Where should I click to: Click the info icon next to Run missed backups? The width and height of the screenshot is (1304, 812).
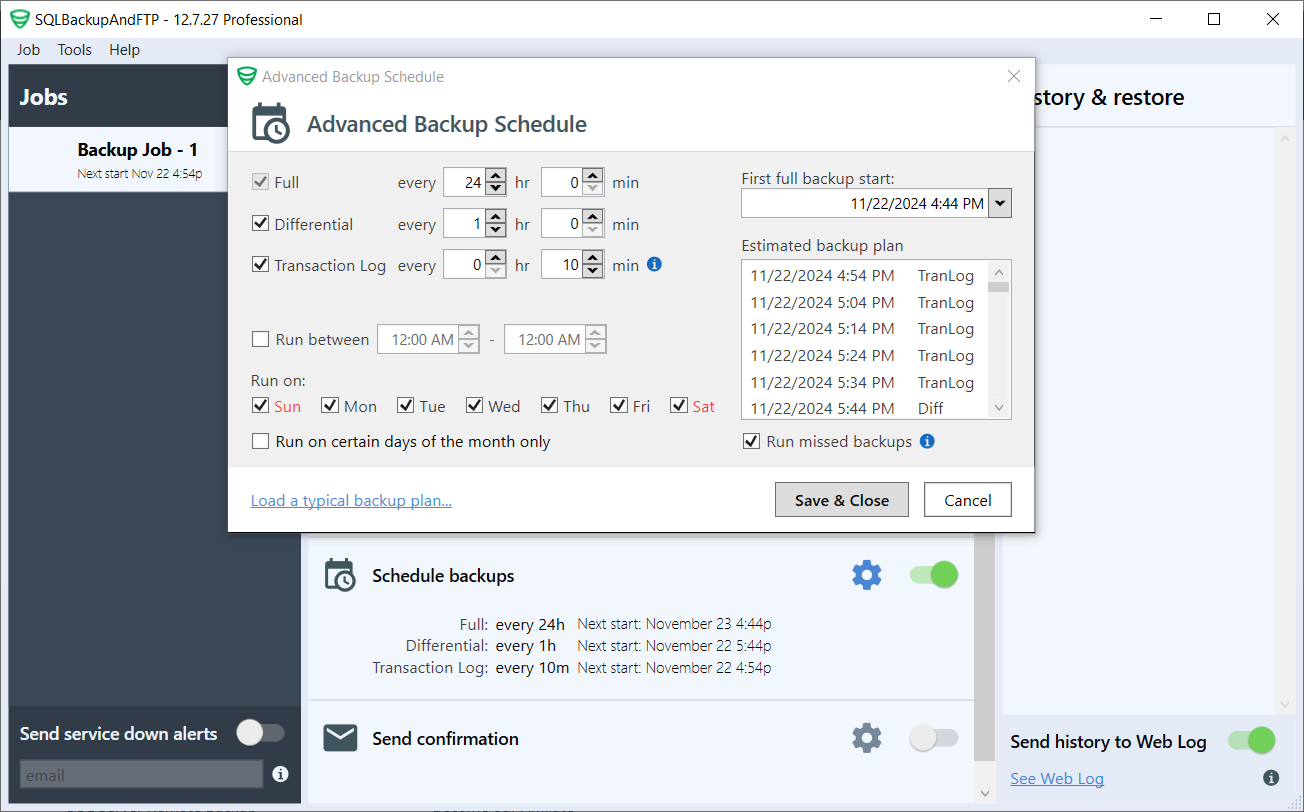[927, 441]
